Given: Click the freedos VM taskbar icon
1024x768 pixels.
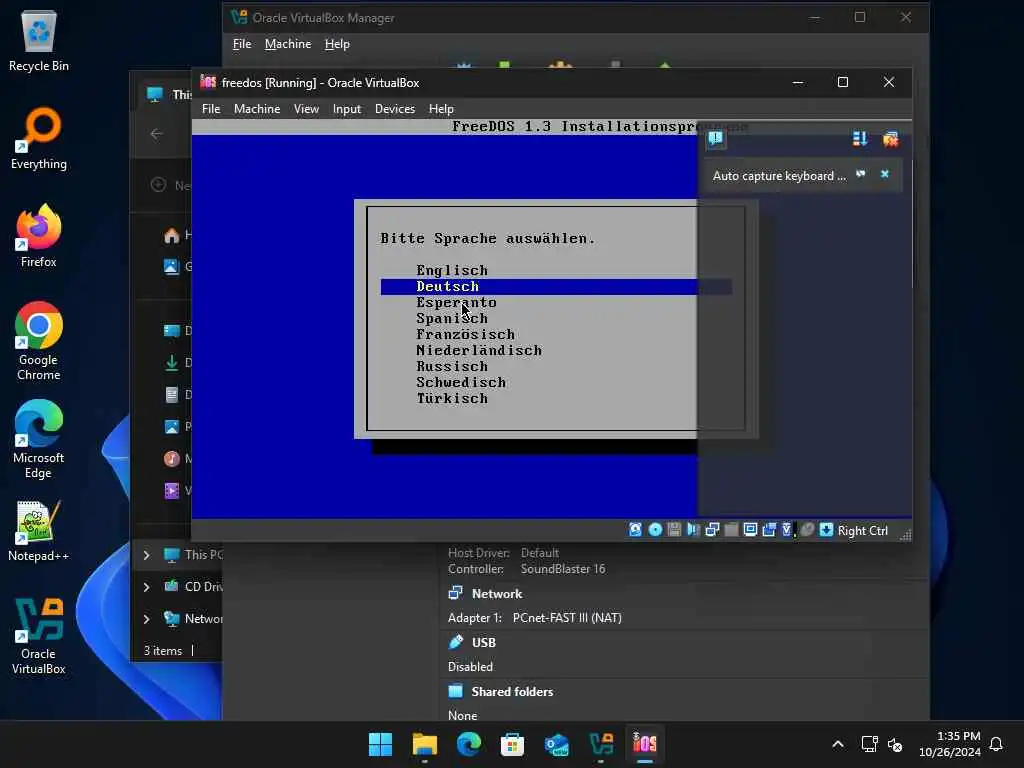Looking at the screenshot, I should [645, 744].
